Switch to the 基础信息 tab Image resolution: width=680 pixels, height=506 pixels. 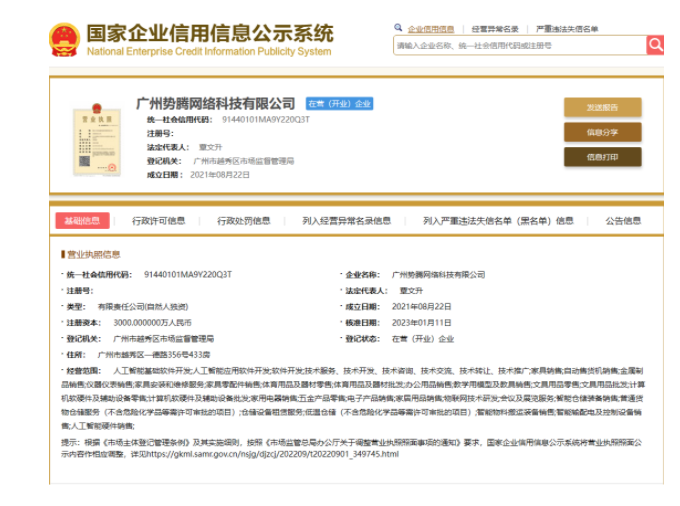coord(82,221)
